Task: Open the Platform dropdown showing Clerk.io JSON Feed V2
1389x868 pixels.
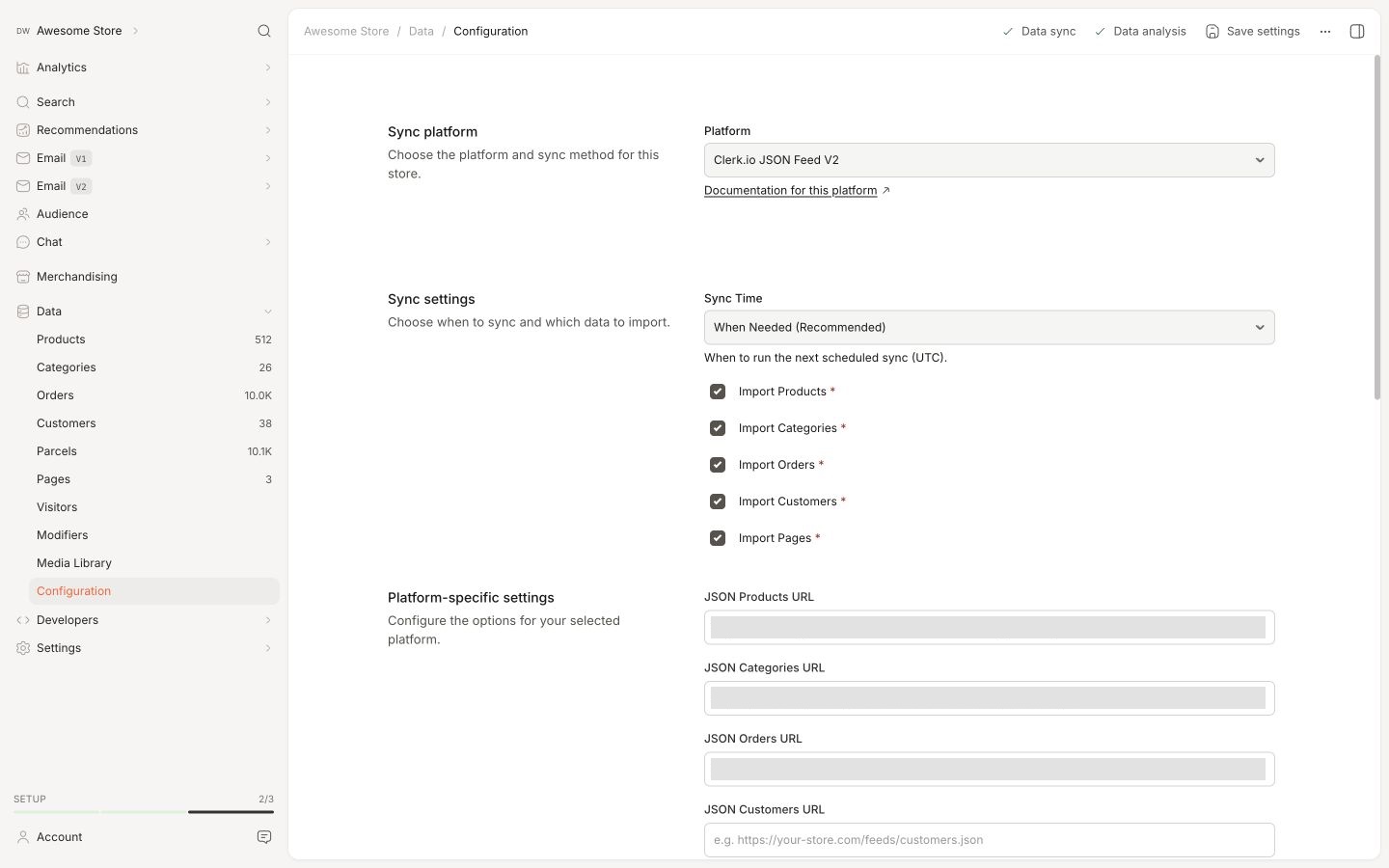Action: 989,160
